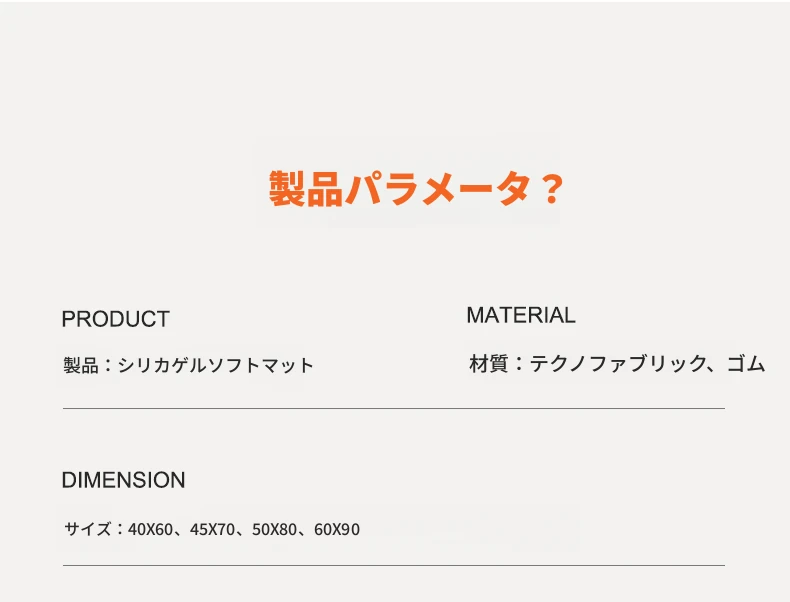790x602 pixels.
Task: Click the 製品:シリカゲルソフトマット text
Action: click(x=188, y=365)
